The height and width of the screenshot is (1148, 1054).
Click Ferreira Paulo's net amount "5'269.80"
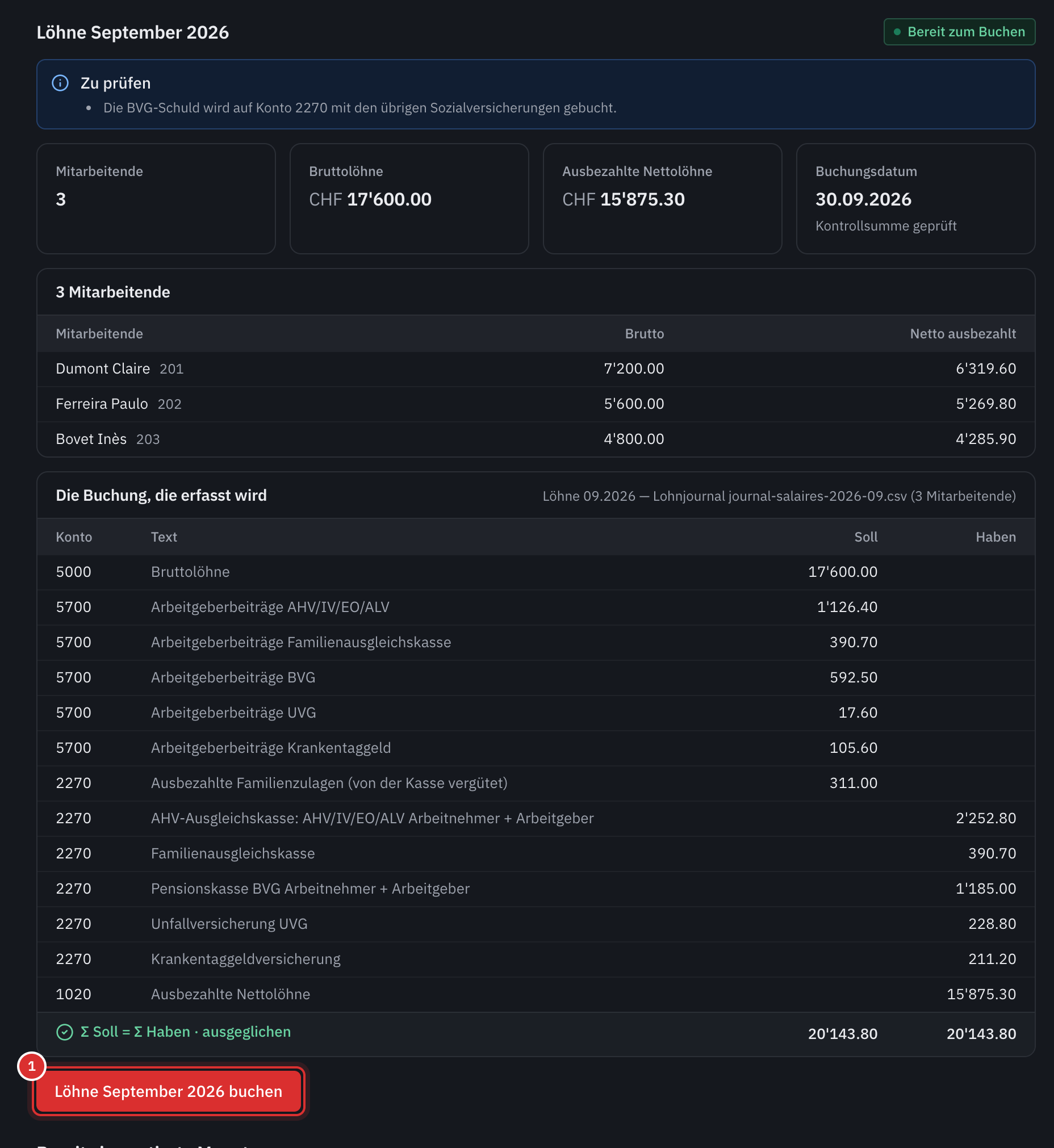click(x=986, y=404)
